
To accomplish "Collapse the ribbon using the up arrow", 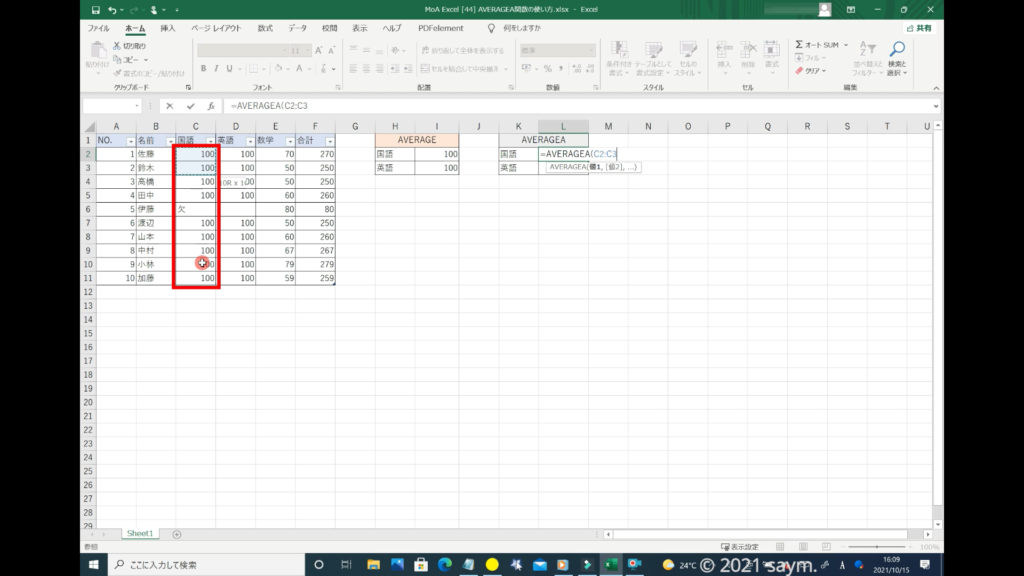I will (x=936, y=88).
